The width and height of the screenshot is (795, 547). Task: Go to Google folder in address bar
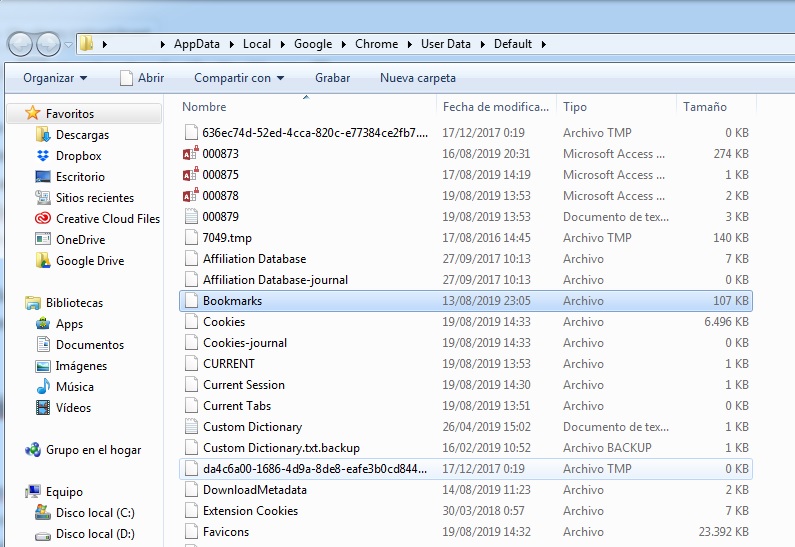click(313, 44)
